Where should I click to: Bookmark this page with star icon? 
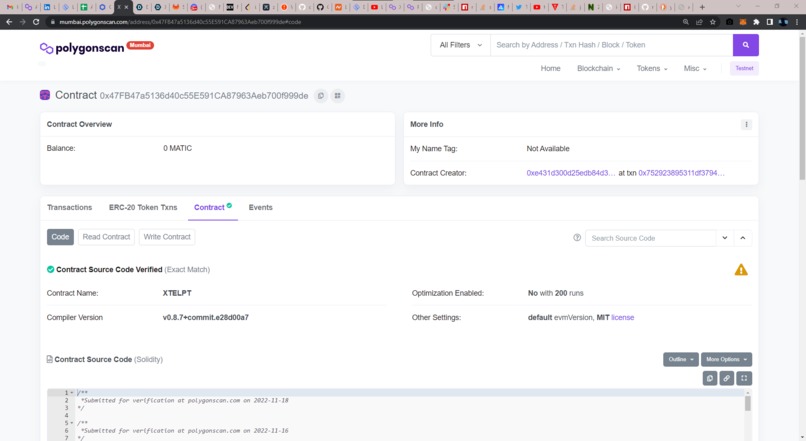(x=712, y=22)
